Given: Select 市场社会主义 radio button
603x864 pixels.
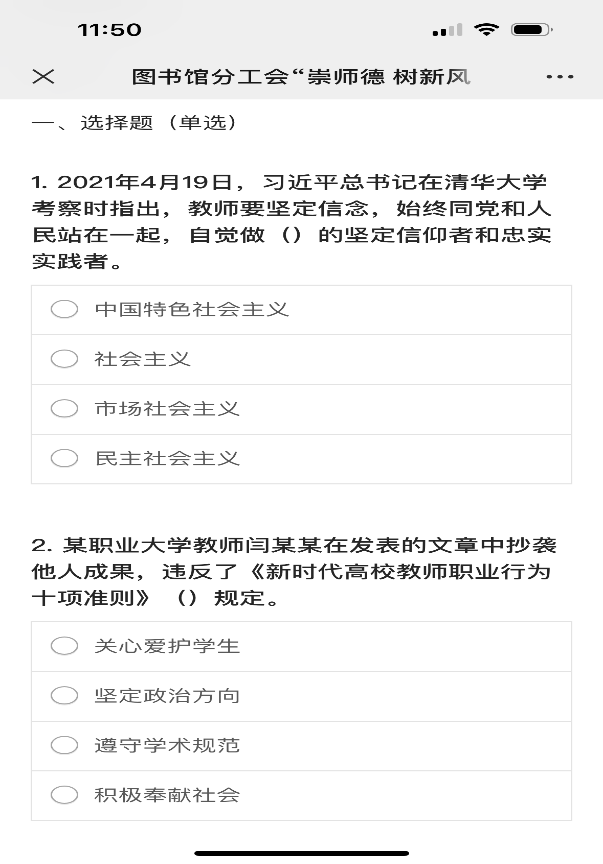Looking at the screenshot, I should pyautogui.click(x=64, y=409).
